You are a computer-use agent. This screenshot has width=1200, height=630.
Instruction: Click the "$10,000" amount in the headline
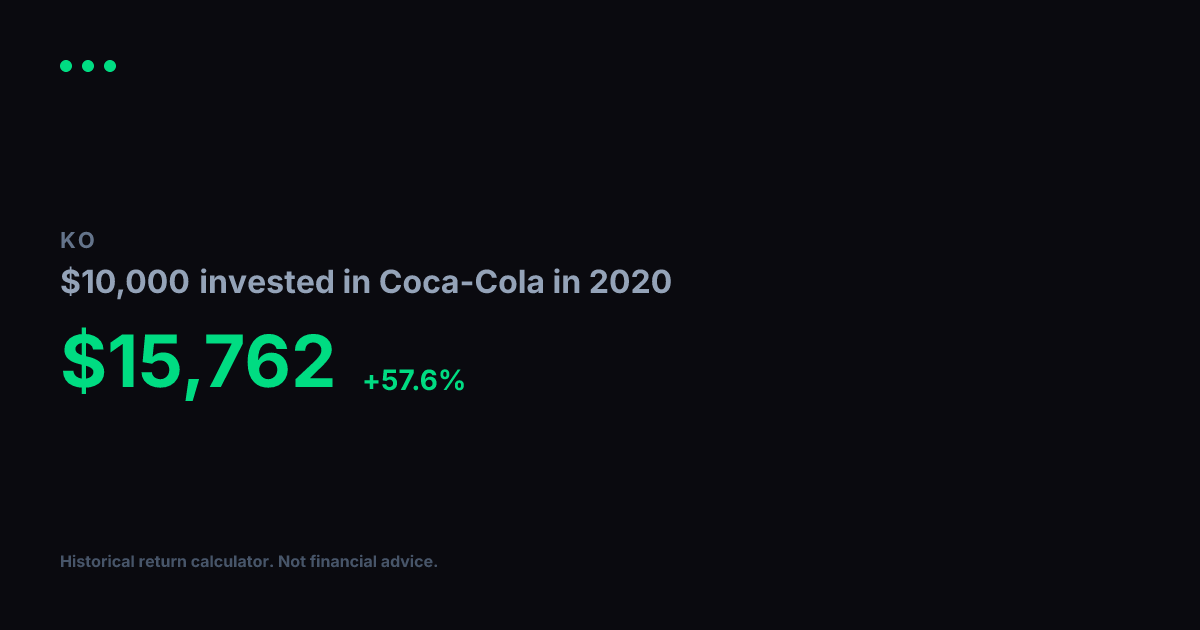click(125, 283)
